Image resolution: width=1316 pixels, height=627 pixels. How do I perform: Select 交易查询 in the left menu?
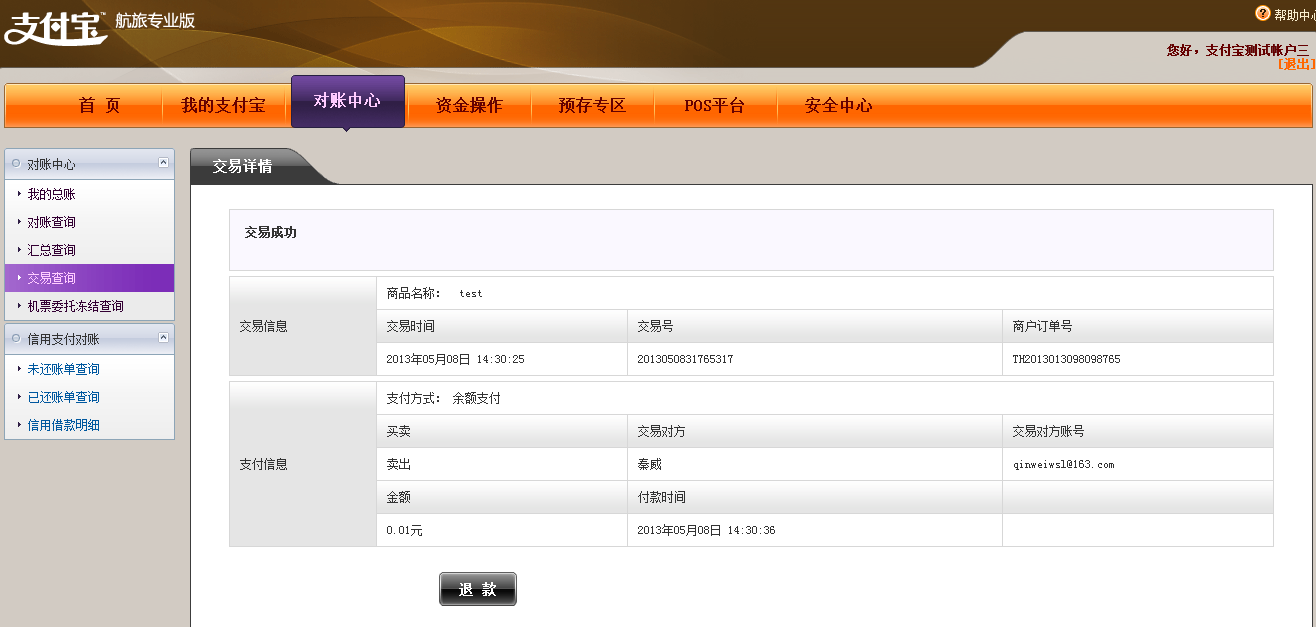click(51, 278)
